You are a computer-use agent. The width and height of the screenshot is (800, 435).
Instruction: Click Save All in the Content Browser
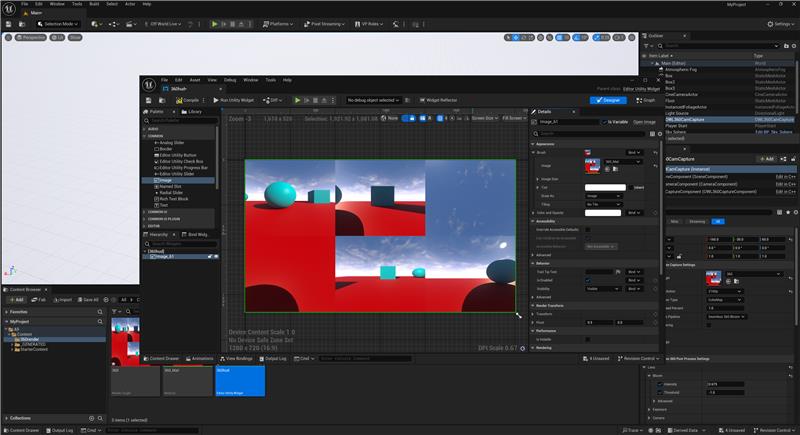pyautogui.click(x=88, y=300)
